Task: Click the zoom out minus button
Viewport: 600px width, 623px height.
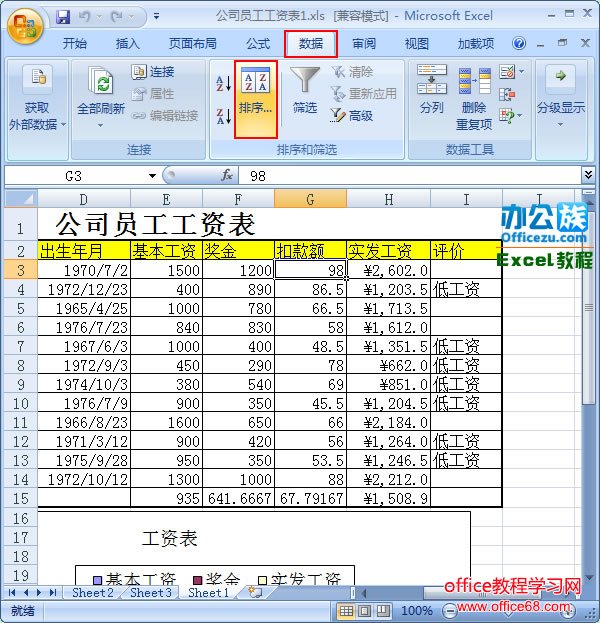Action: 449,610
